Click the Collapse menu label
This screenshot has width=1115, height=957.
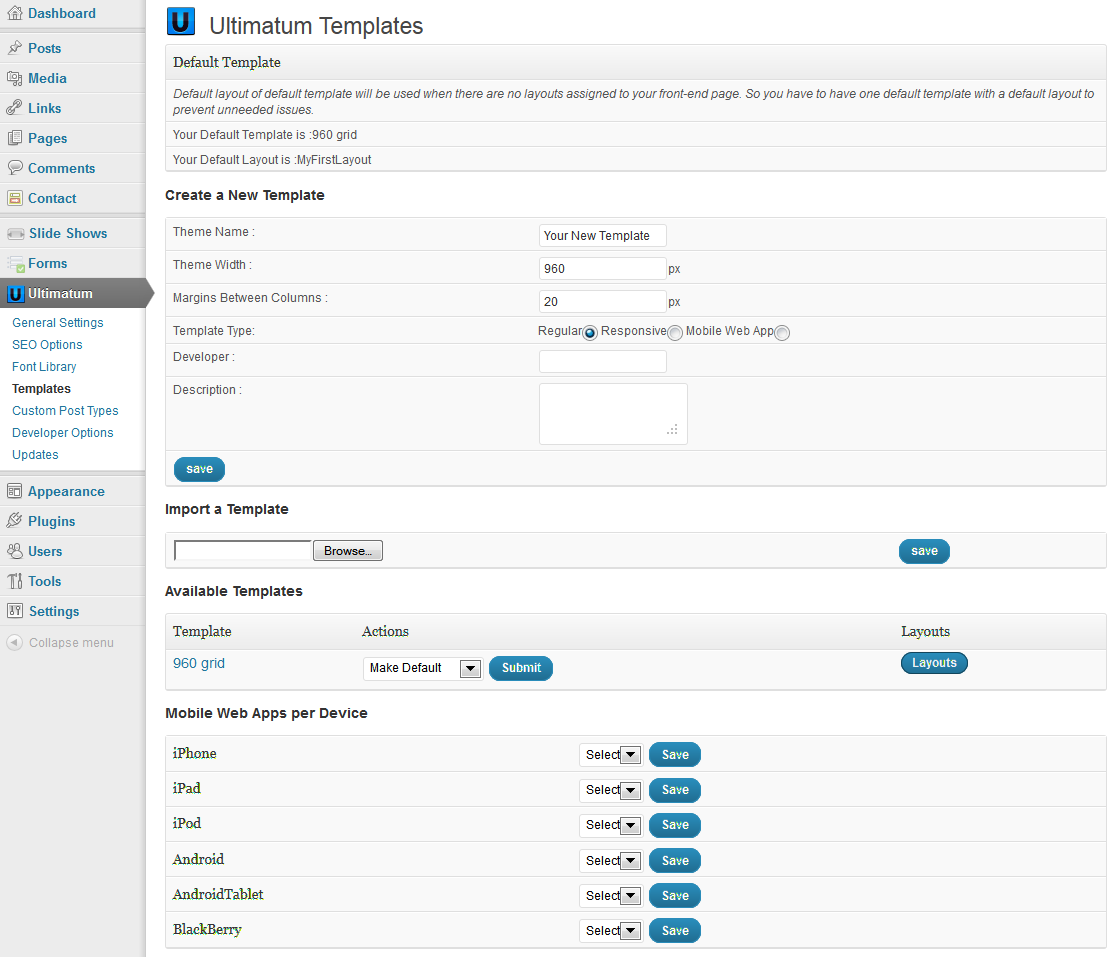coord(71,643)
